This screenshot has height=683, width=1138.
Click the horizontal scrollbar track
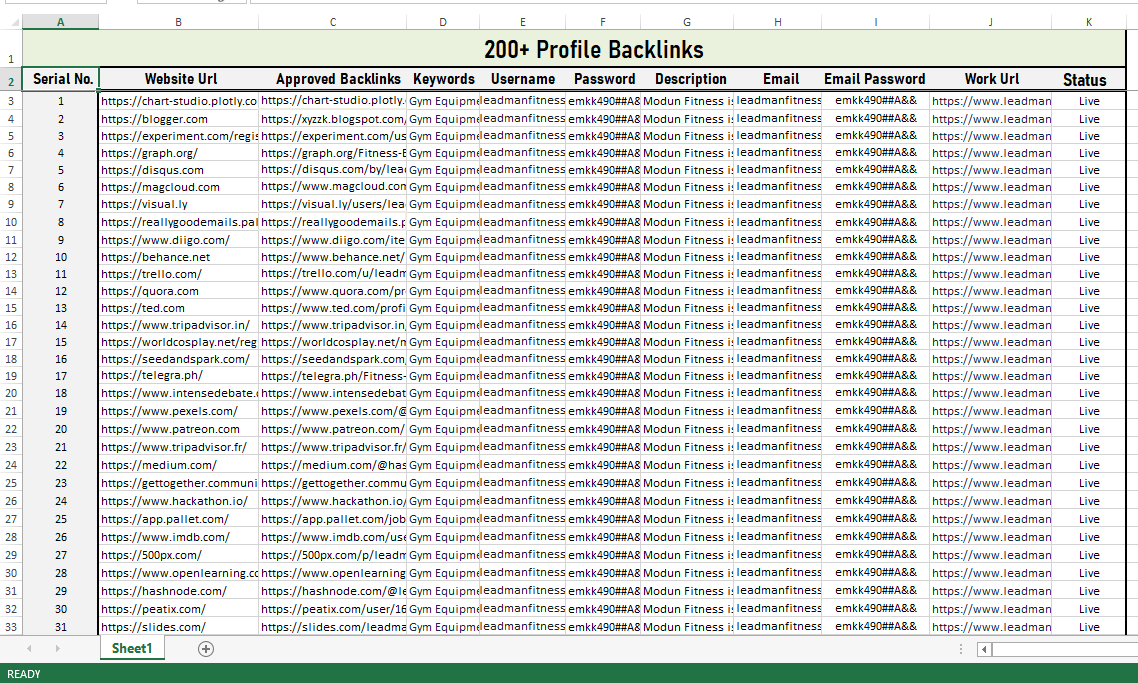pyautogui.click(x=1060, y=649)
